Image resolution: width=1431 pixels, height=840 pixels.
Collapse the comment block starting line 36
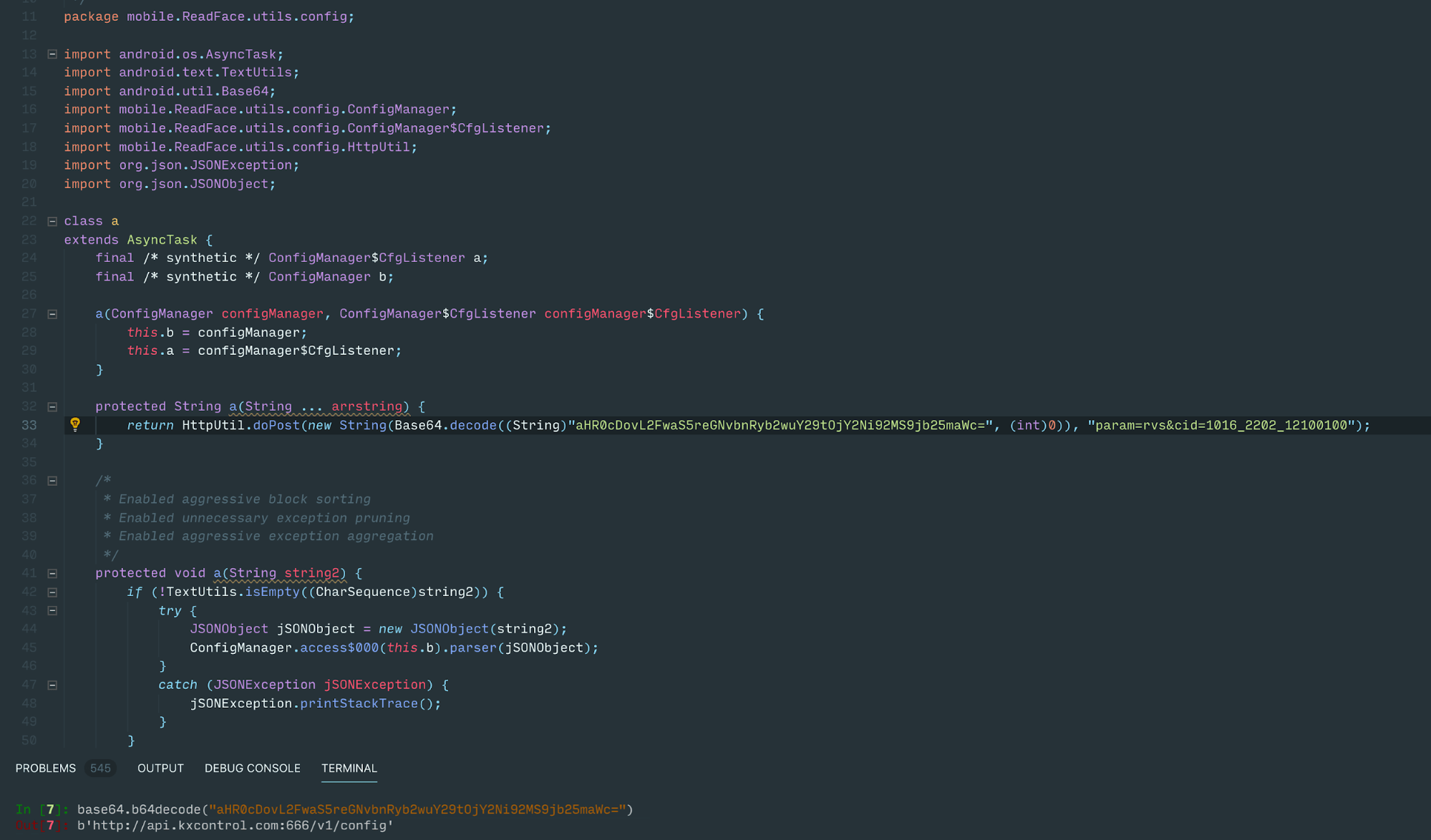click(52, 481)
